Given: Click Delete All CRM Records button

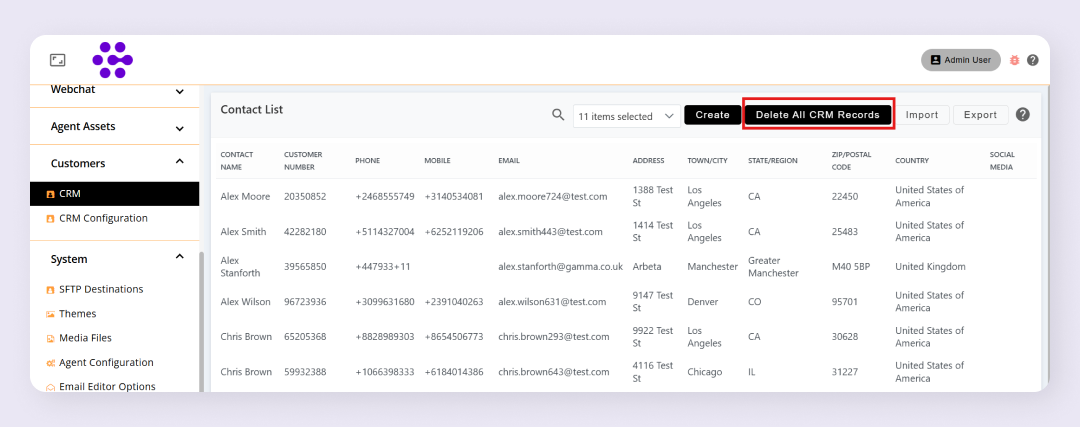Looking at the screenshot, I should (x=817, y=115).
